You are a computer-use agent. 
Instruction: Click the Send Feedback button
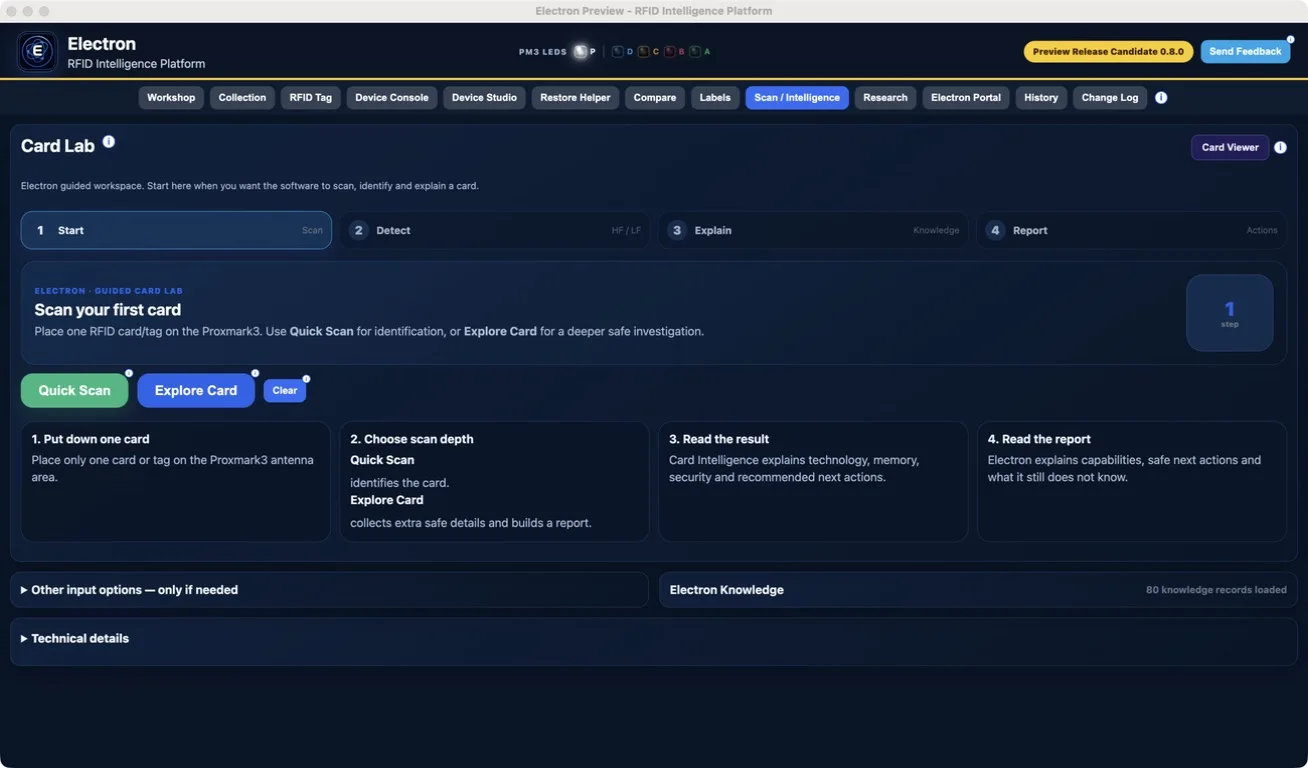tap(1245, 52)
